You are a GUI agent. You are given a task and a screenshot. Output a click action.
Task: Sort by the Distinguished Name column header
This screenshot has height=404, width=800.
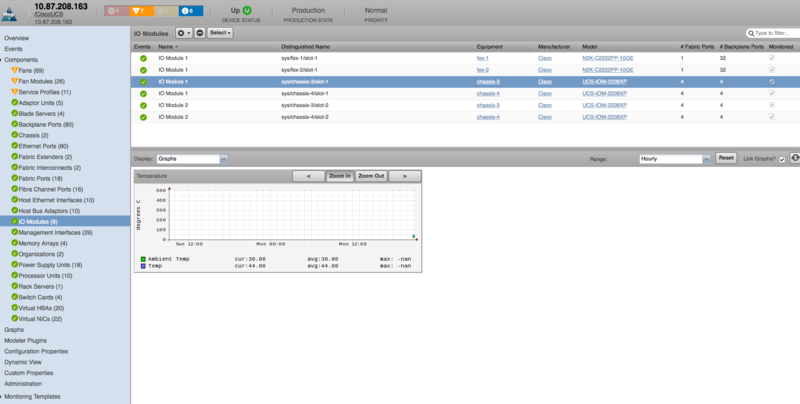click(x=305, y=46)
